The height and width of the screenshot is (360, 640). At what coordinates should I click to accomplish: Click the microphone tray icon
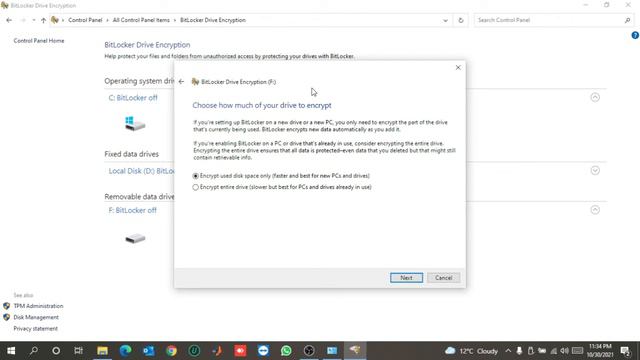pos(519,351)
